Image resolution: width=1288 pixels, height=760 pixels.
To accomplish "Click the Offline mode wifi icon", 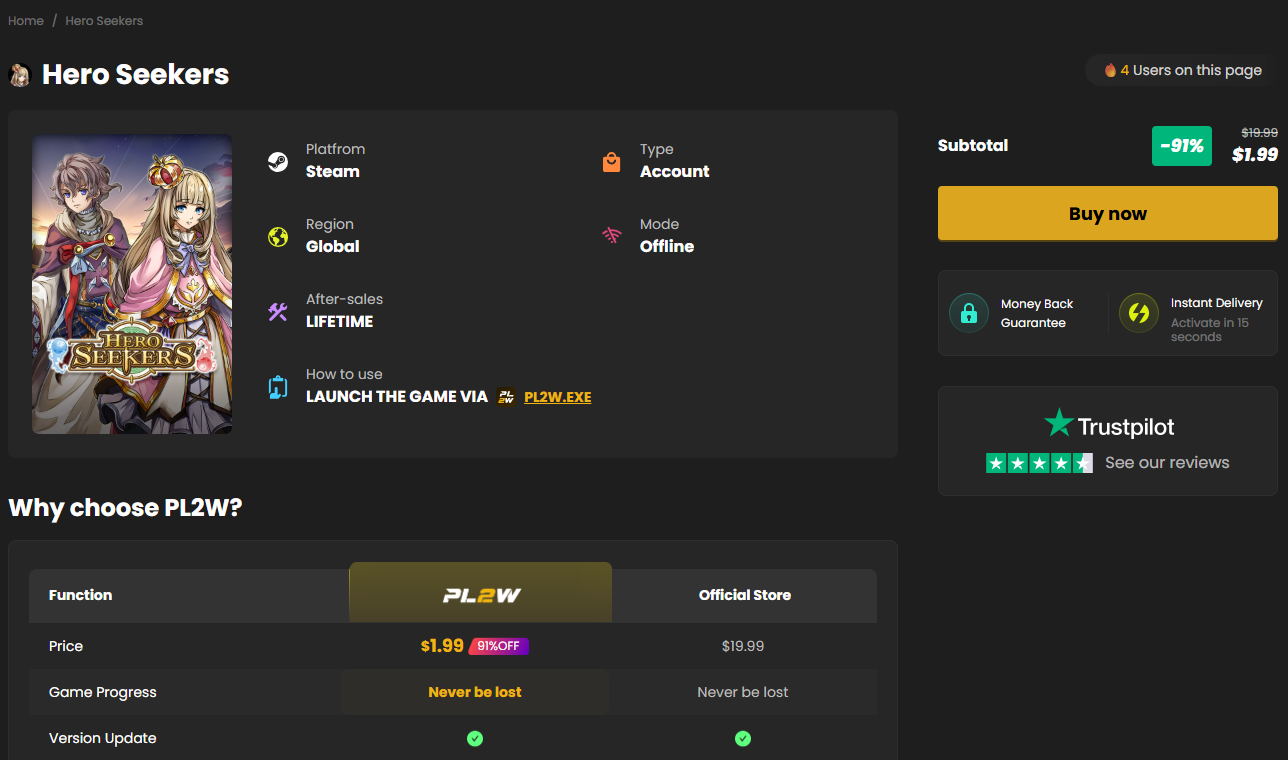I will pyautogui.click(x=612, y=236).
